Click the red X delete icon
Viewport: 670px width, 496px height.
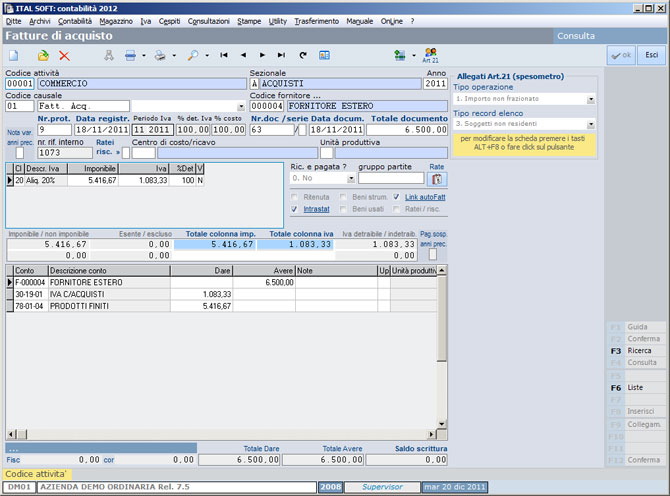(x=65, y=56)
